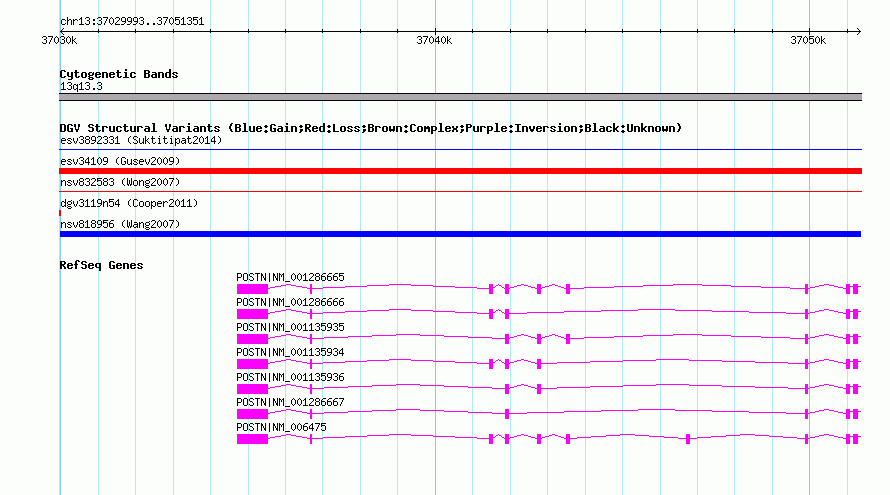Click the small red dgv3119n54 marker

click(60, 213)
